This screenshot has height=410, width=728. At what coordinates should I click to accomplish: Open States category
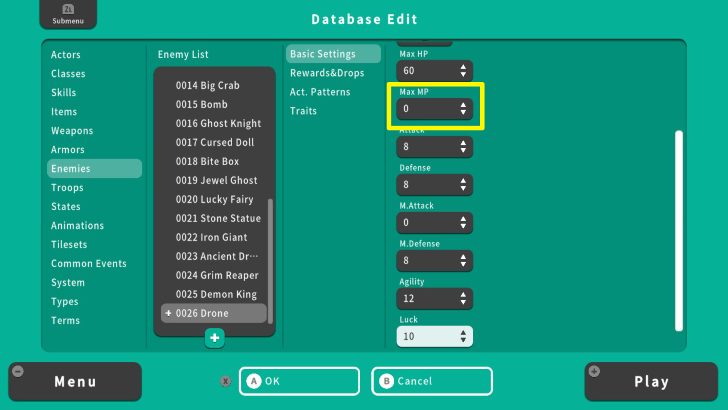click(66, 207)
